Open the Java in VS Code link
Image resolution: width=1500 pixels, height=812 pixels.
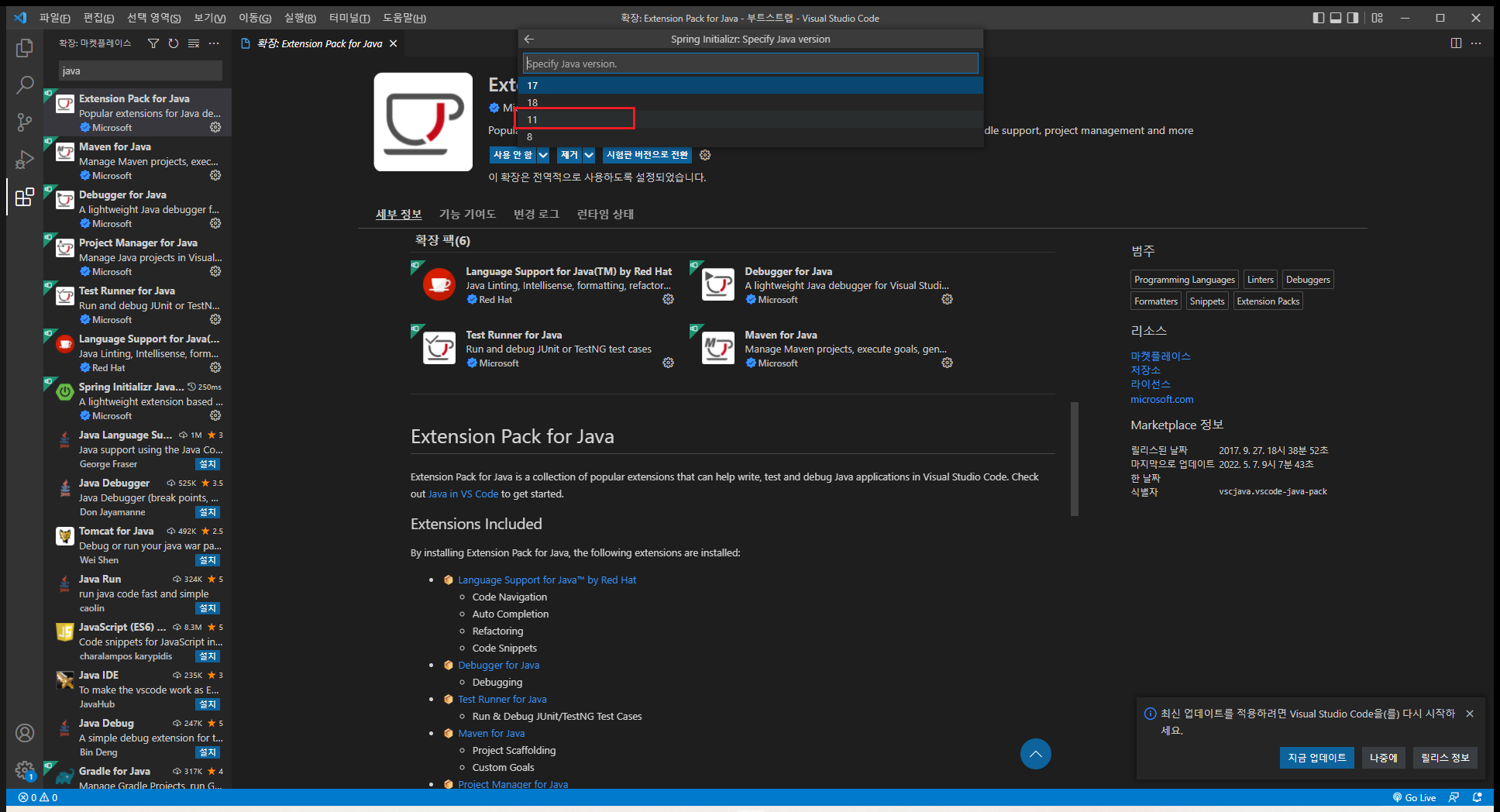tap(463, 494)
